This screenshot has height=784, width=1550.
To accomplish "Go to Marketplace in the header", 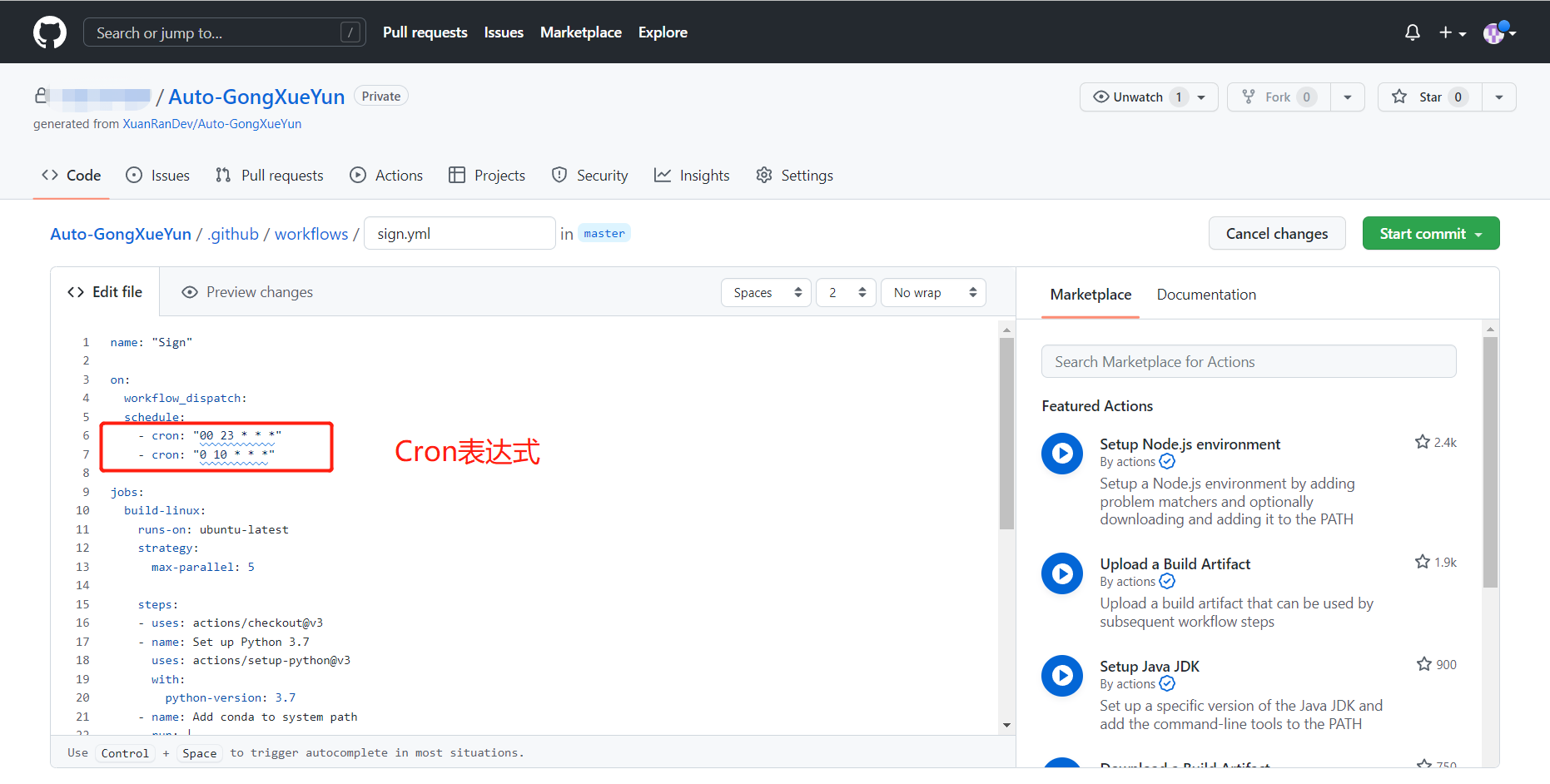I will pos(581,32).
